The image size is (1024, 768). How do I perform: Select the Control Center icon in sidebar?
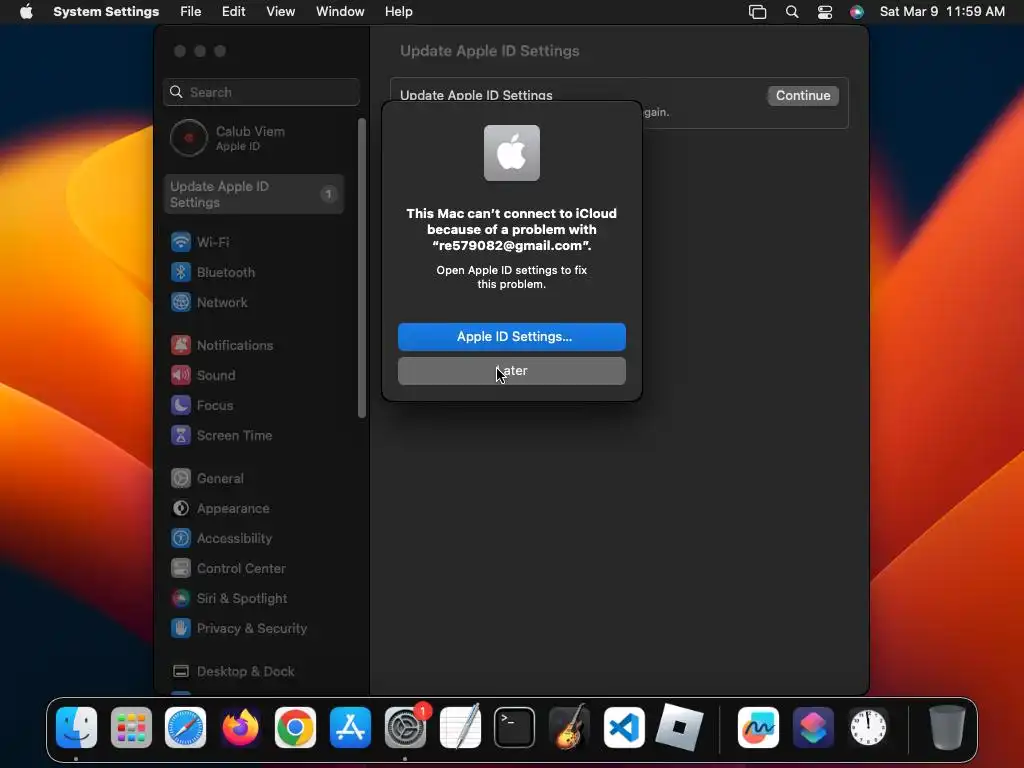click(x=181, y=568)
